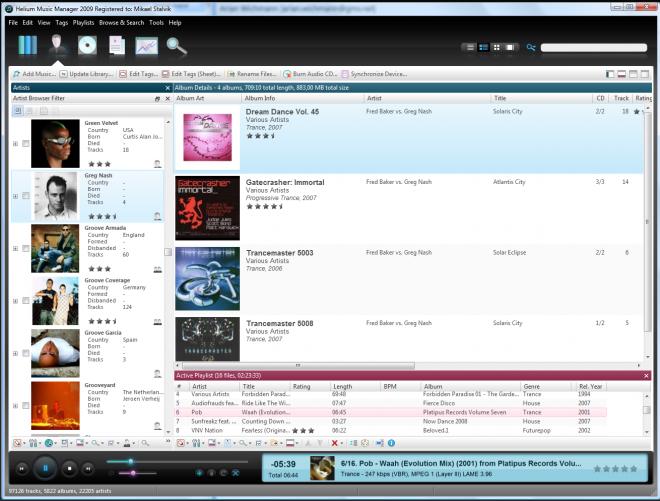Image resolution: width=660 pixels, height=501 pixels.
Task: Sort playlist by Length column header
Action: (355, 386)
